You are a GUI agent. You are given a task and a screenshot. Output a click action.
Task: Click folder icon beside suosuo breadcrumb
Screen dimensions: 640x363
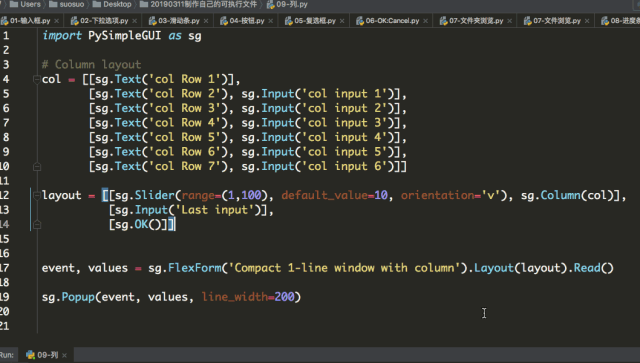(x=53, y=4)
